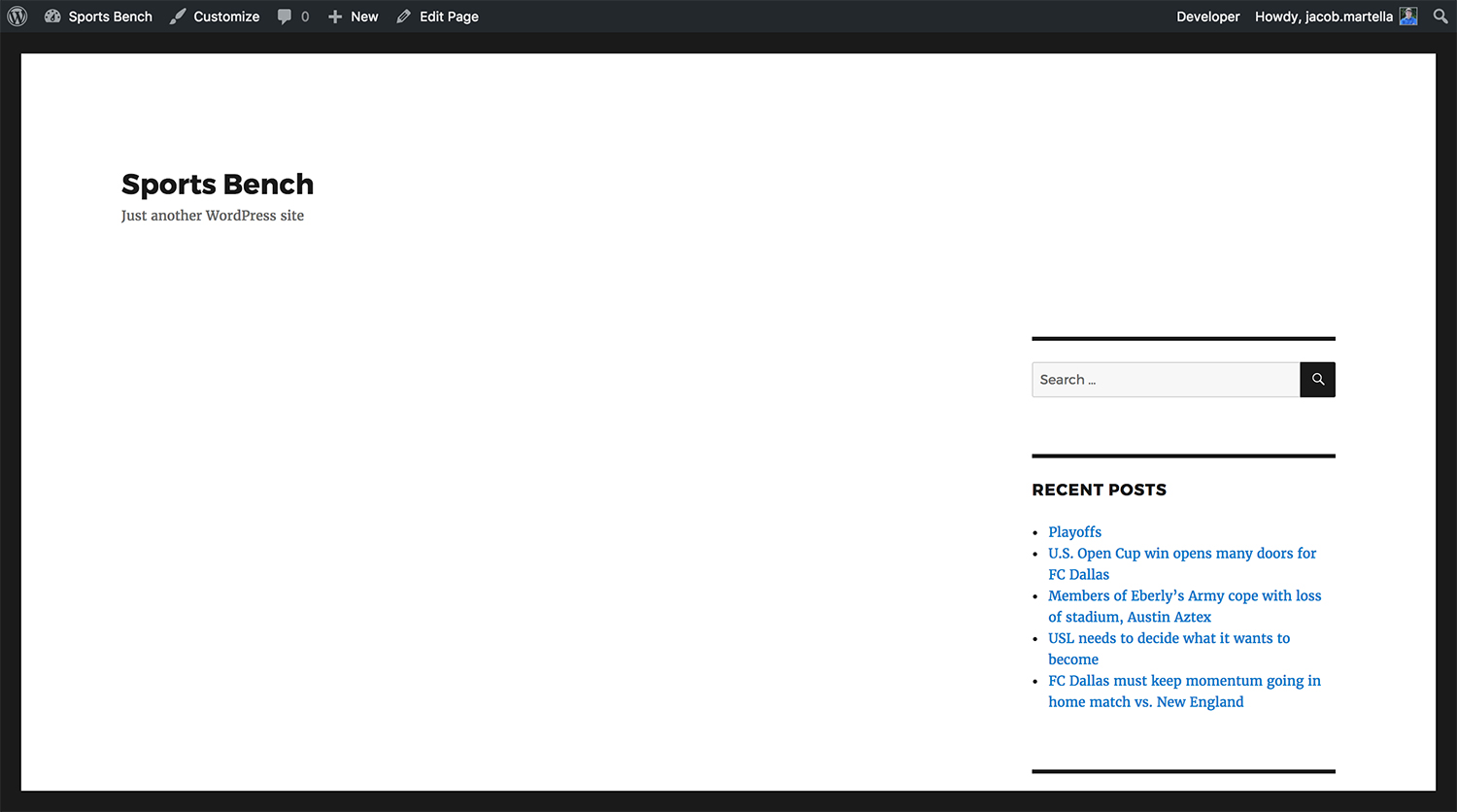The image size is (1457, 812).
Task: Click the dashboard icon beside Sports Bench
Action: pos(52,17)
